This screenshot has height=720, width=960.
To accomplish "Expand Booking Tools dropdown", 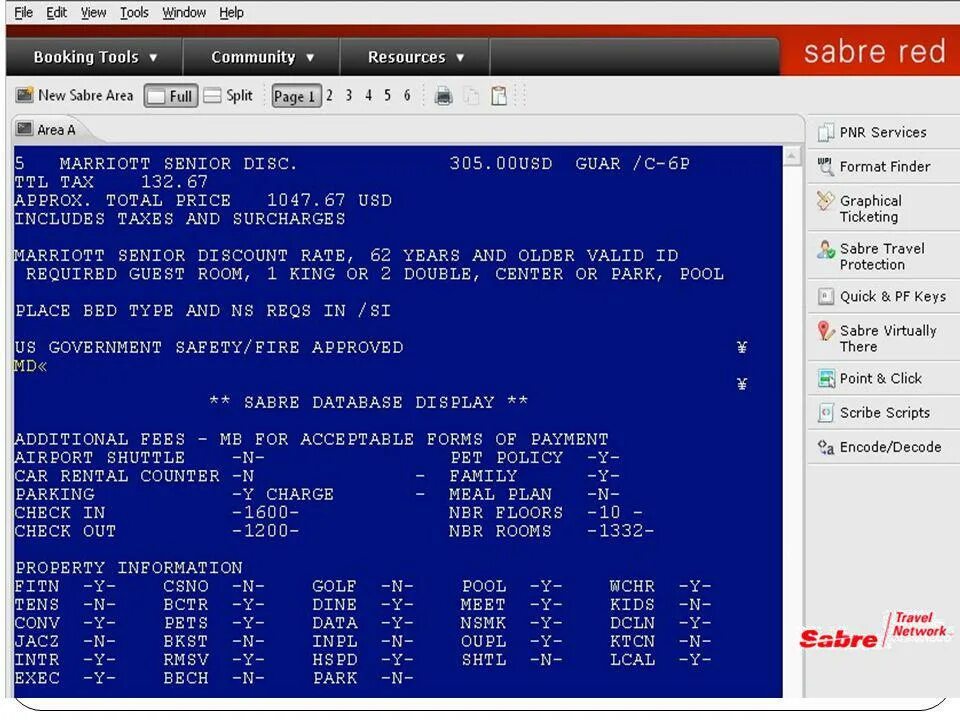I will 96,57.
